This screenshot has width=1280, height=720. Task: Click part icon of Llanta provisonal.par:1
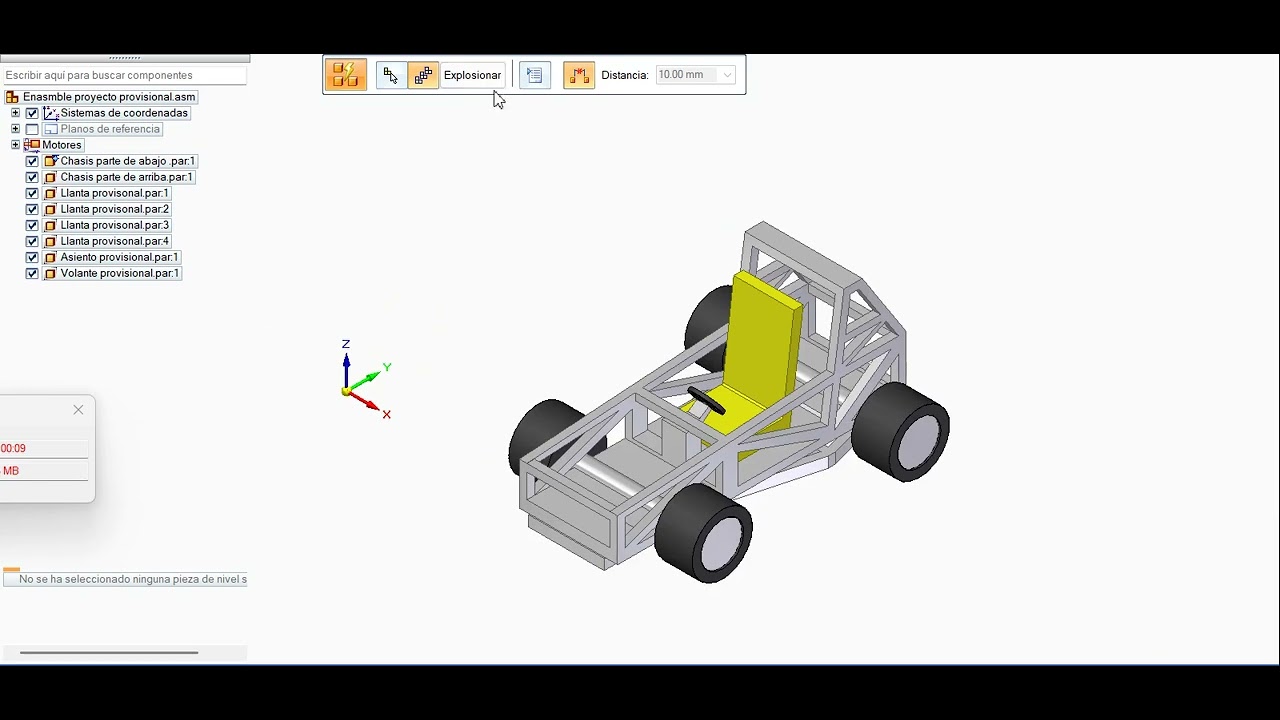[x=51, y=193]
